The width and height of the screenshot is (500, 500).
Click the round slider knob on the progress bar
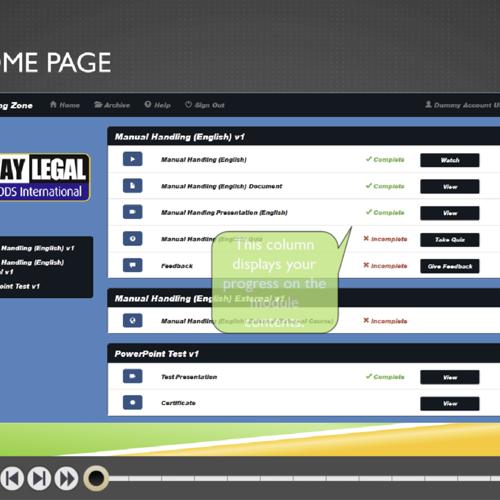click(x=96, y=478)
